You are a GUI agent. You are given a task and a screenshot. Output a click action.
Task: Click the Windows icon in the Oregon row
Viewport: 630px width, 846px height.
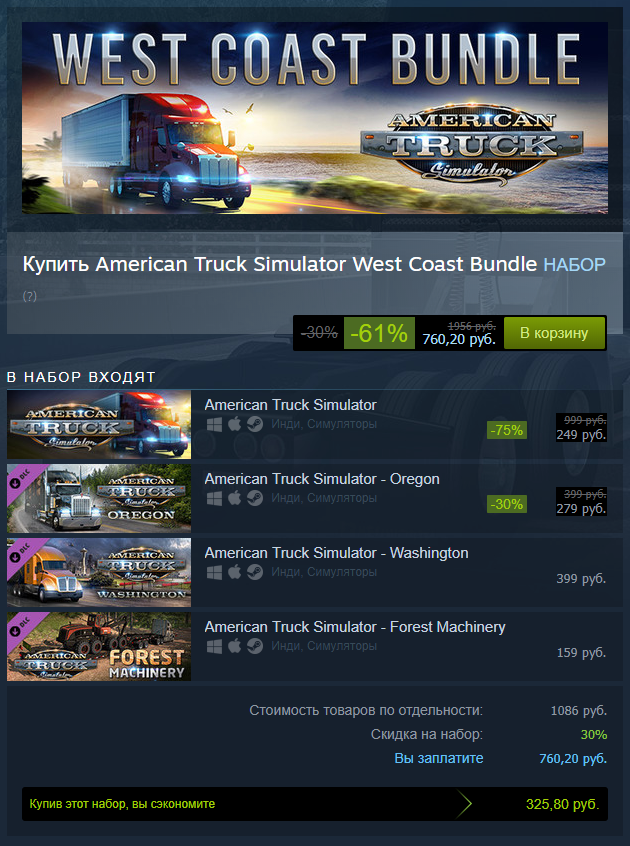point(214,499)
